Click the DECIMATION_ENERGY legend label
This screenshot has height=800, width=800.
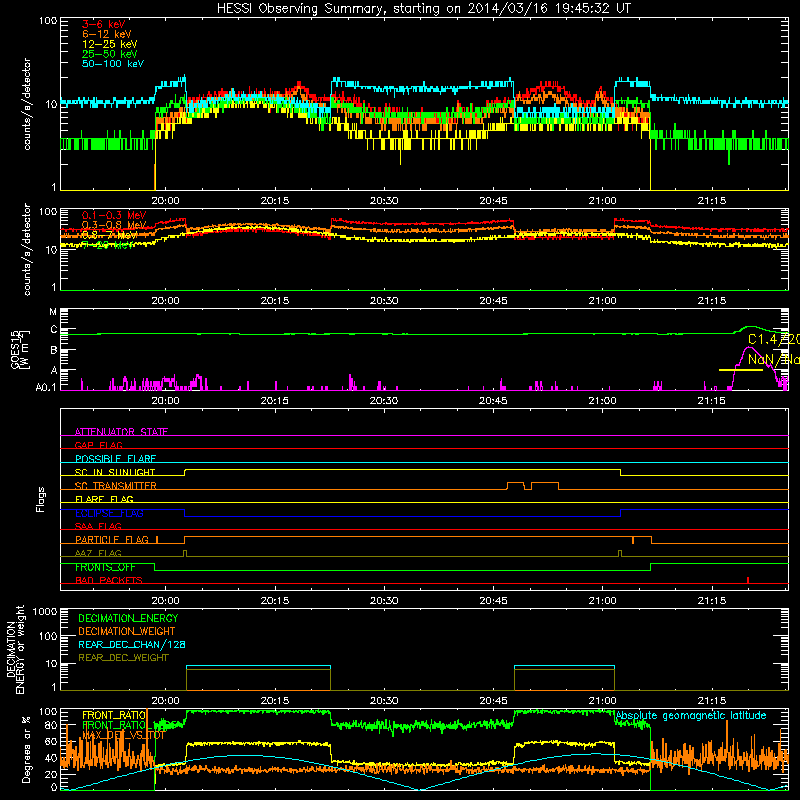(x=128, y=618)
